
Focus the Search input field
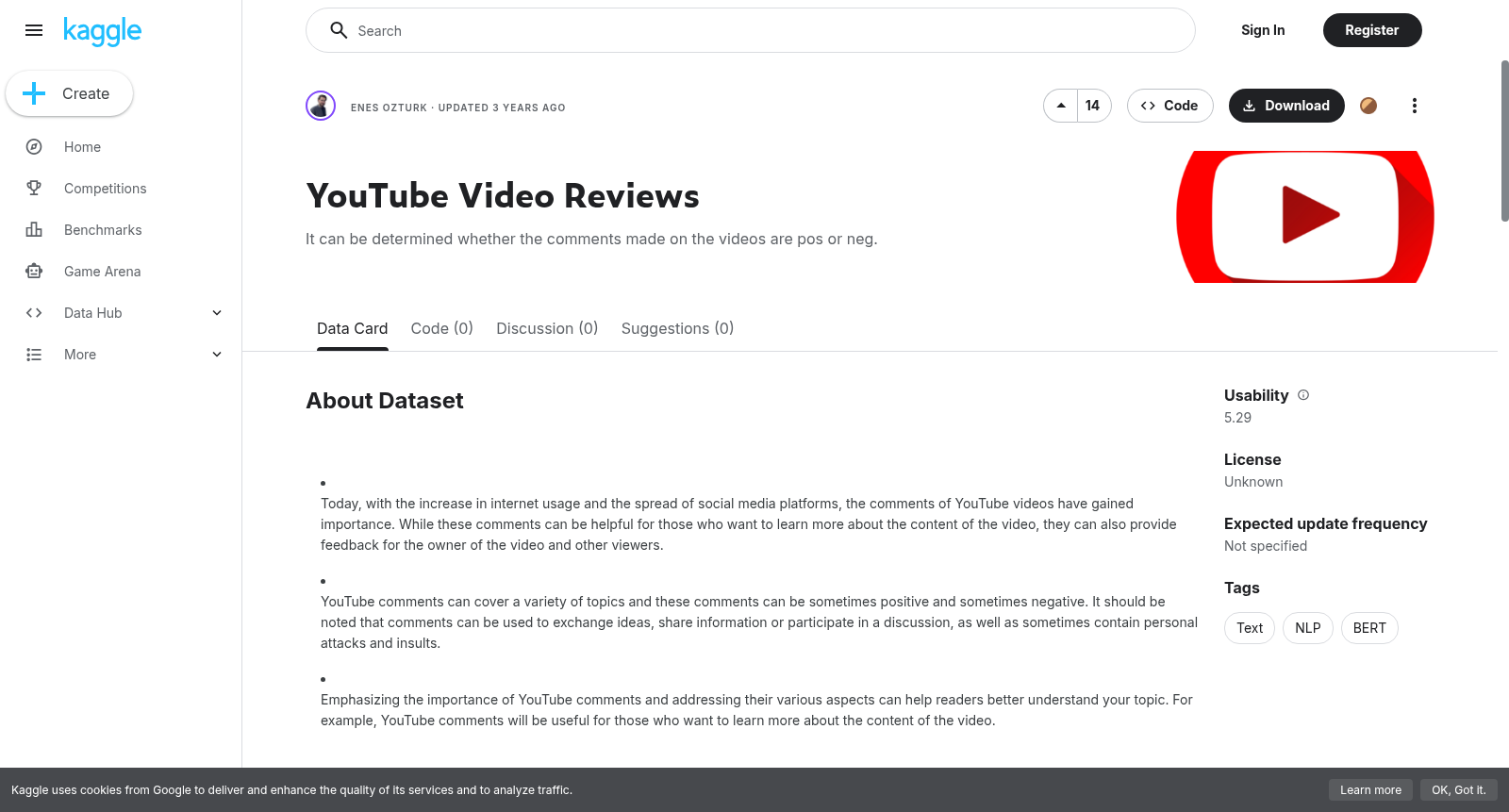pos(751,30)
